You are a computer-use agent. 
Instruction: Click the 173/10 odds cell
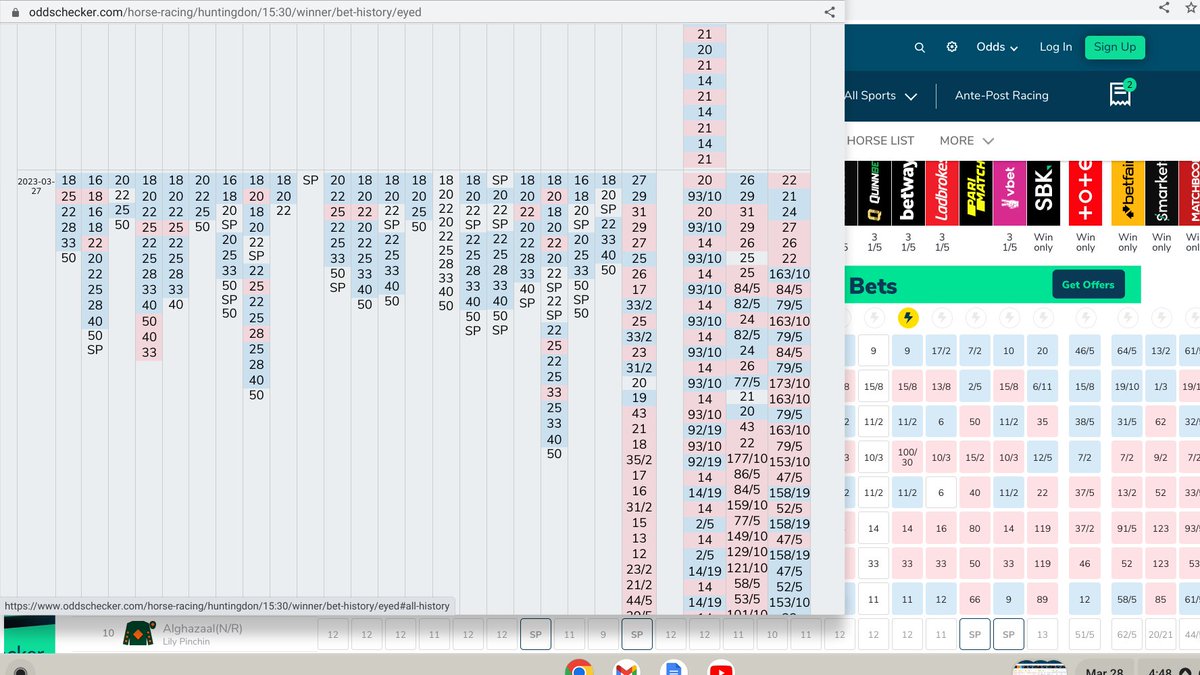click(x=789, y=383)
